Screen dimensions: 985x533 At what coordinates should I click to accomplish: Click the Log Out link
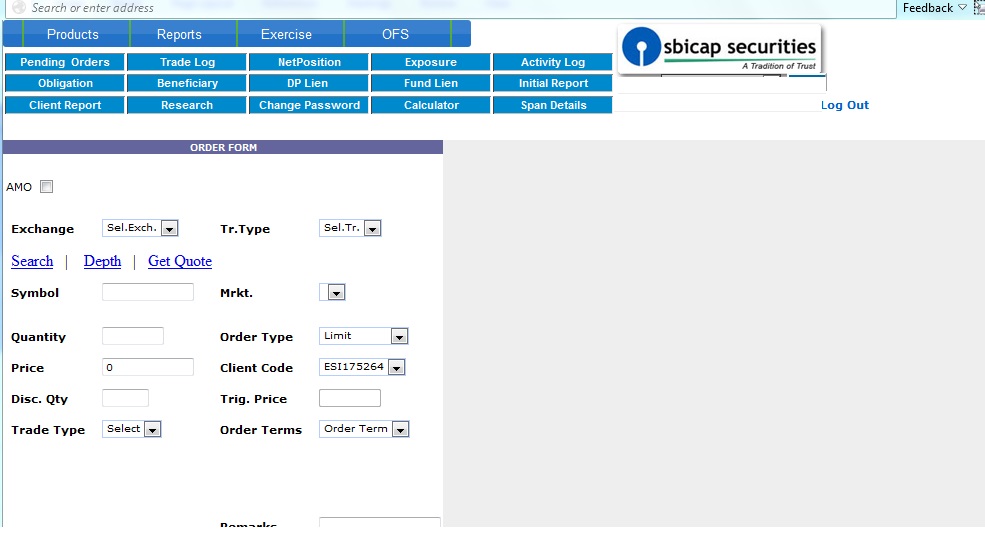point(844,105)
